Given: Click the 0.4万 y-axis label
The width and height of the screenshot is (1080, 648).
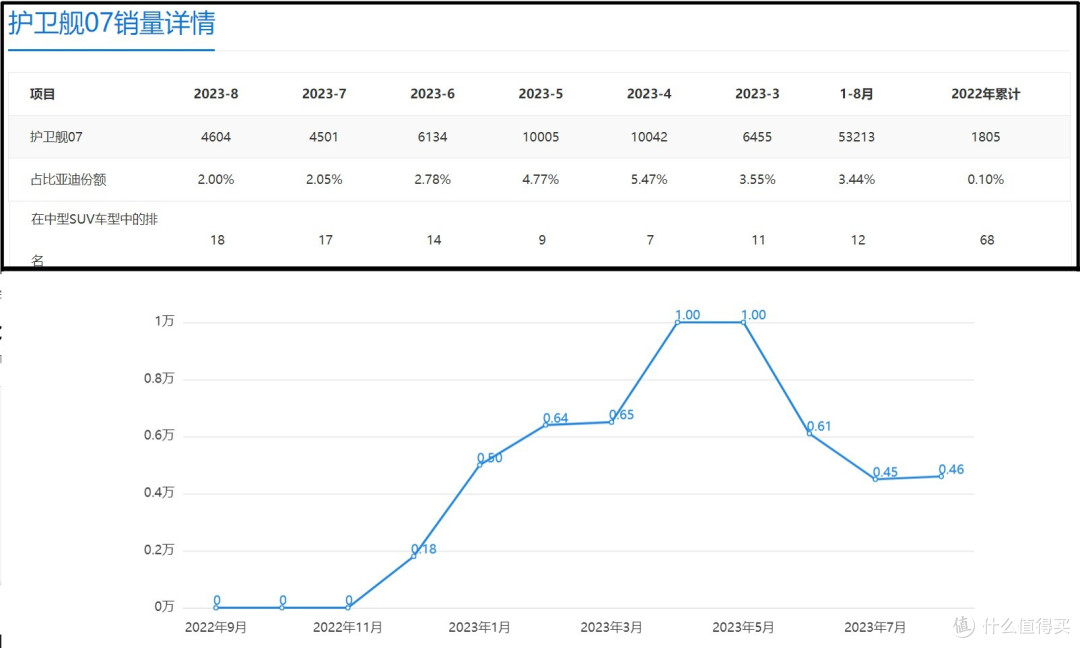Looking at the screenshot, I should [x=158, y=492].
